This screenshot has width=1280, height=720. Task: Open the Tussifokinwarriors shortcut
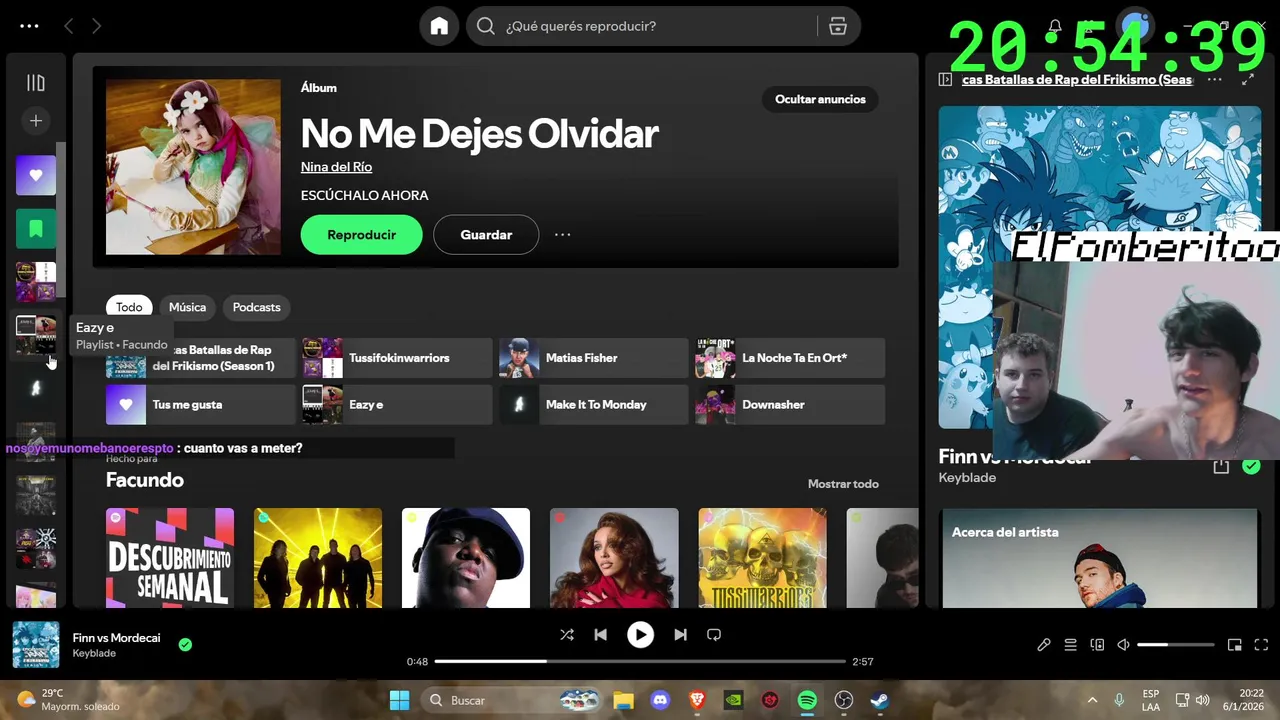pyautogui.click(x=398, y=358)
